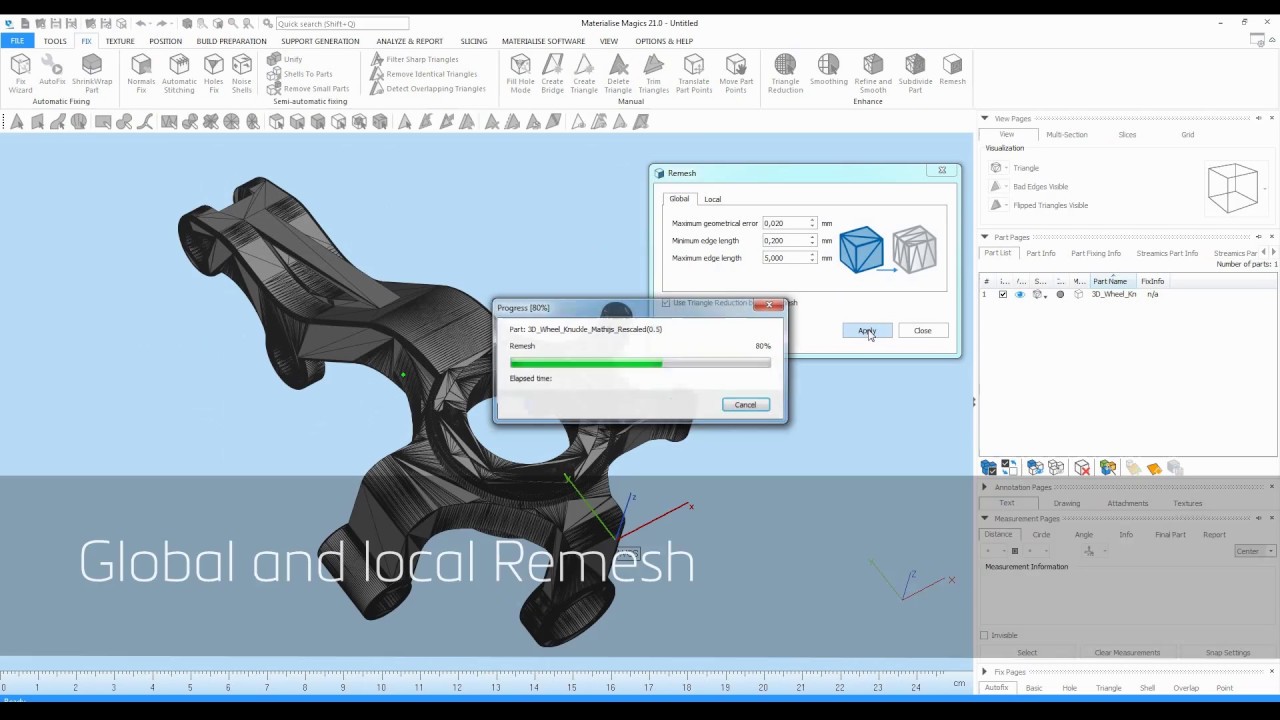Screen dimensions: 1280x720
Task: Expand the Fix Pages panel
Action: tap(985, 672)
